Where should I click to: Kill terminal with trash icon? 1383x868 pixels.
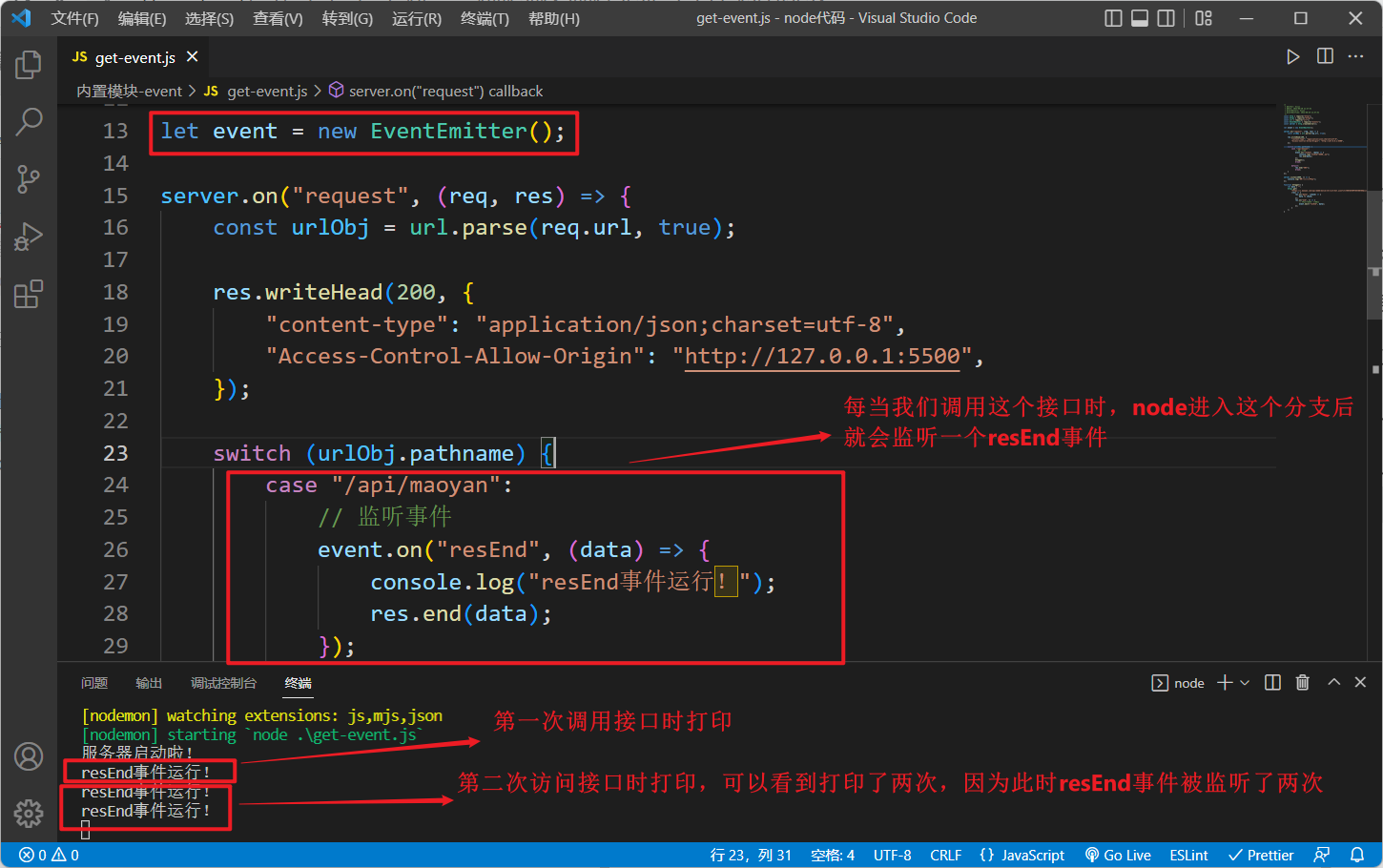[x=1303, y=683]
